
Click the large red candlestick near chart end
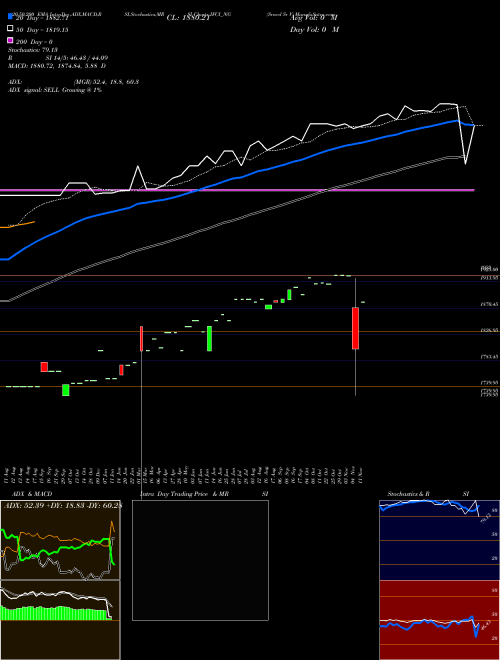pyautogui.click(x=356, y=328)
